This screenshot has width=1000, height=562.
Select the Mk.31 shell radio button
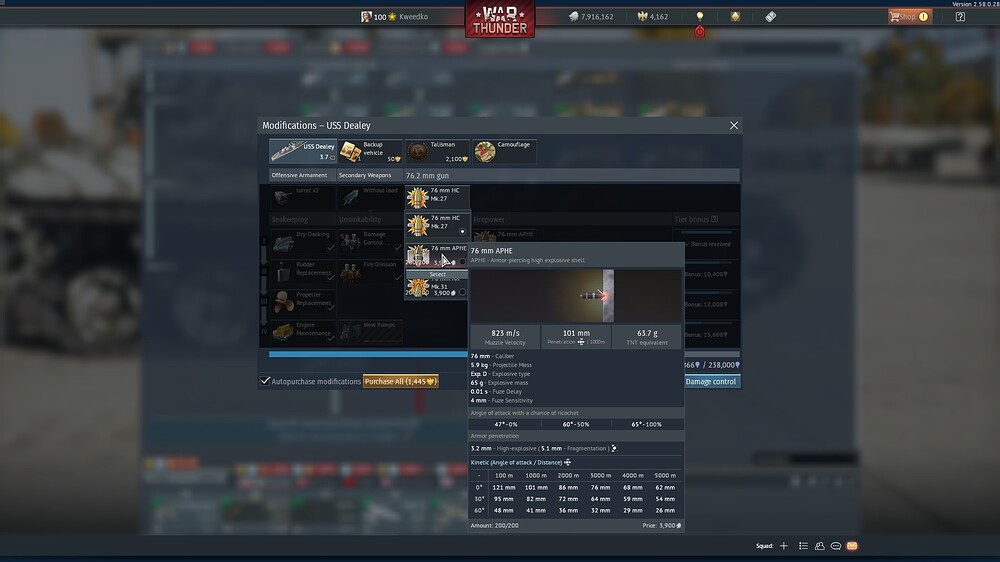tap(462, 292)
